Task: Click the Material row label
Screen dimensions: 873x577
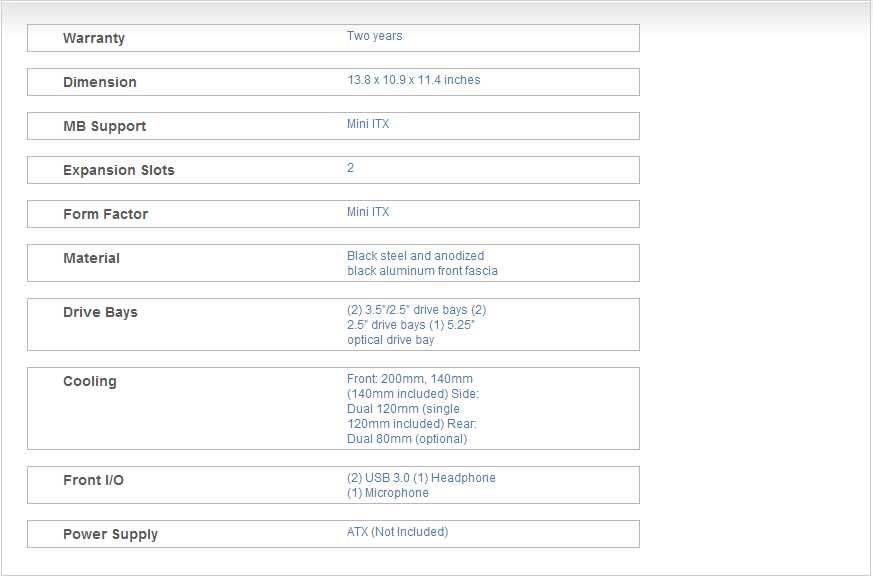Action: [x=91, y=258]
